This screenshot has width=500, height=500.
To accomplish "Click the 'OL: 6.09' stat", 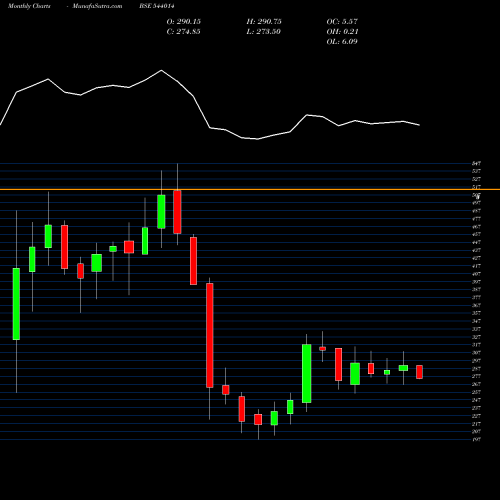I will tap(342, 42).
